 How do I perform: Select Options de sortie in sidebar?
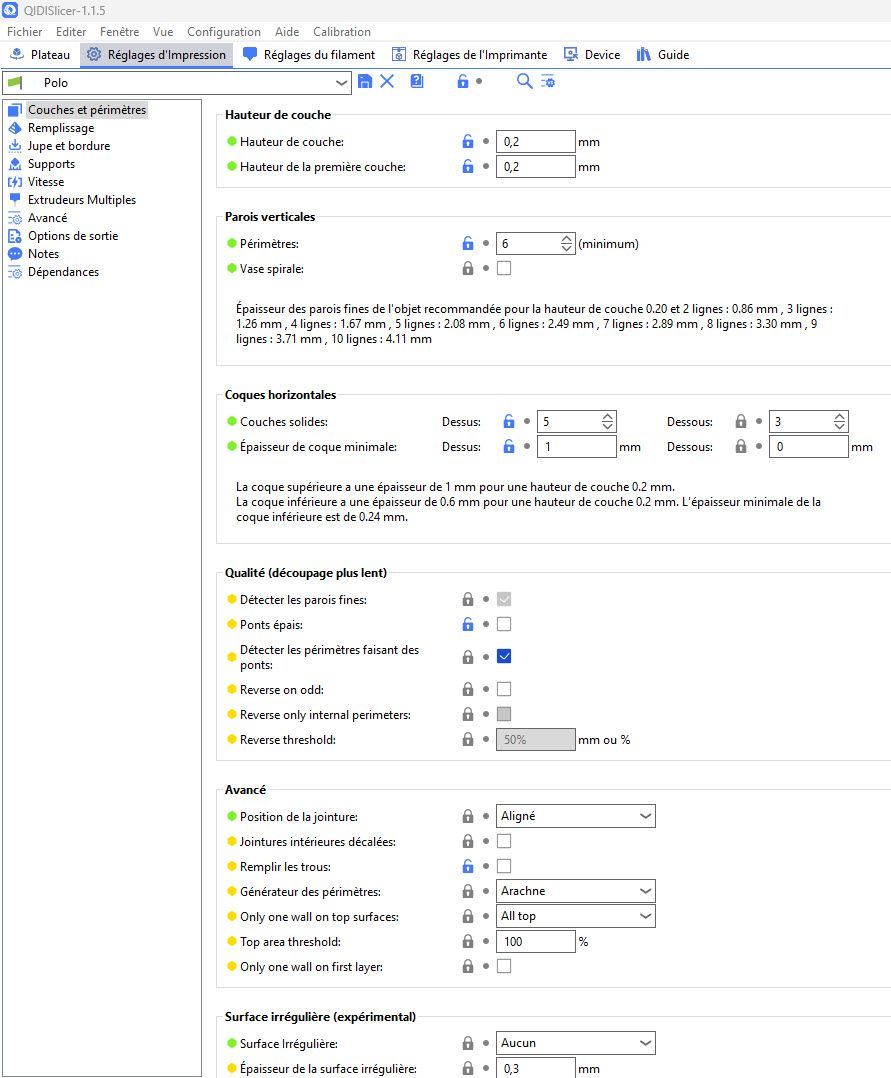click(73, 236)
